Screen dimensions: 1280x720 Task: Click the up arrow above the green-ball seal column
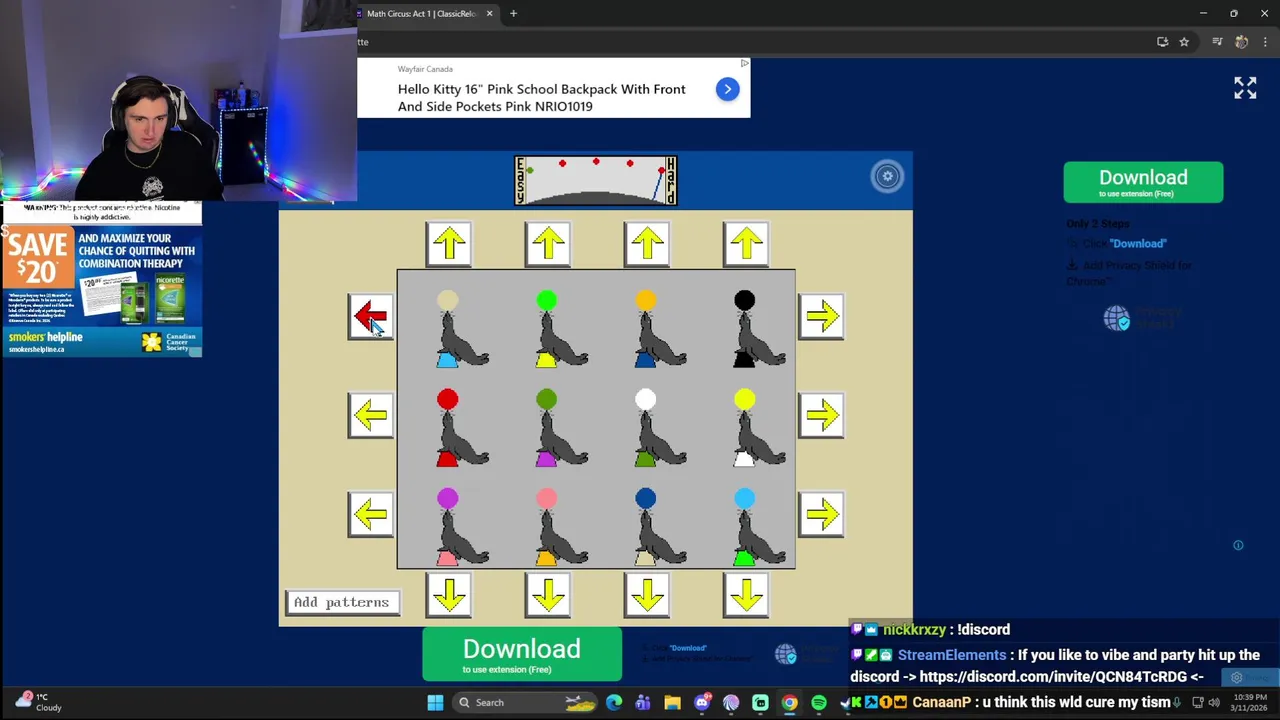pos(548,244)
